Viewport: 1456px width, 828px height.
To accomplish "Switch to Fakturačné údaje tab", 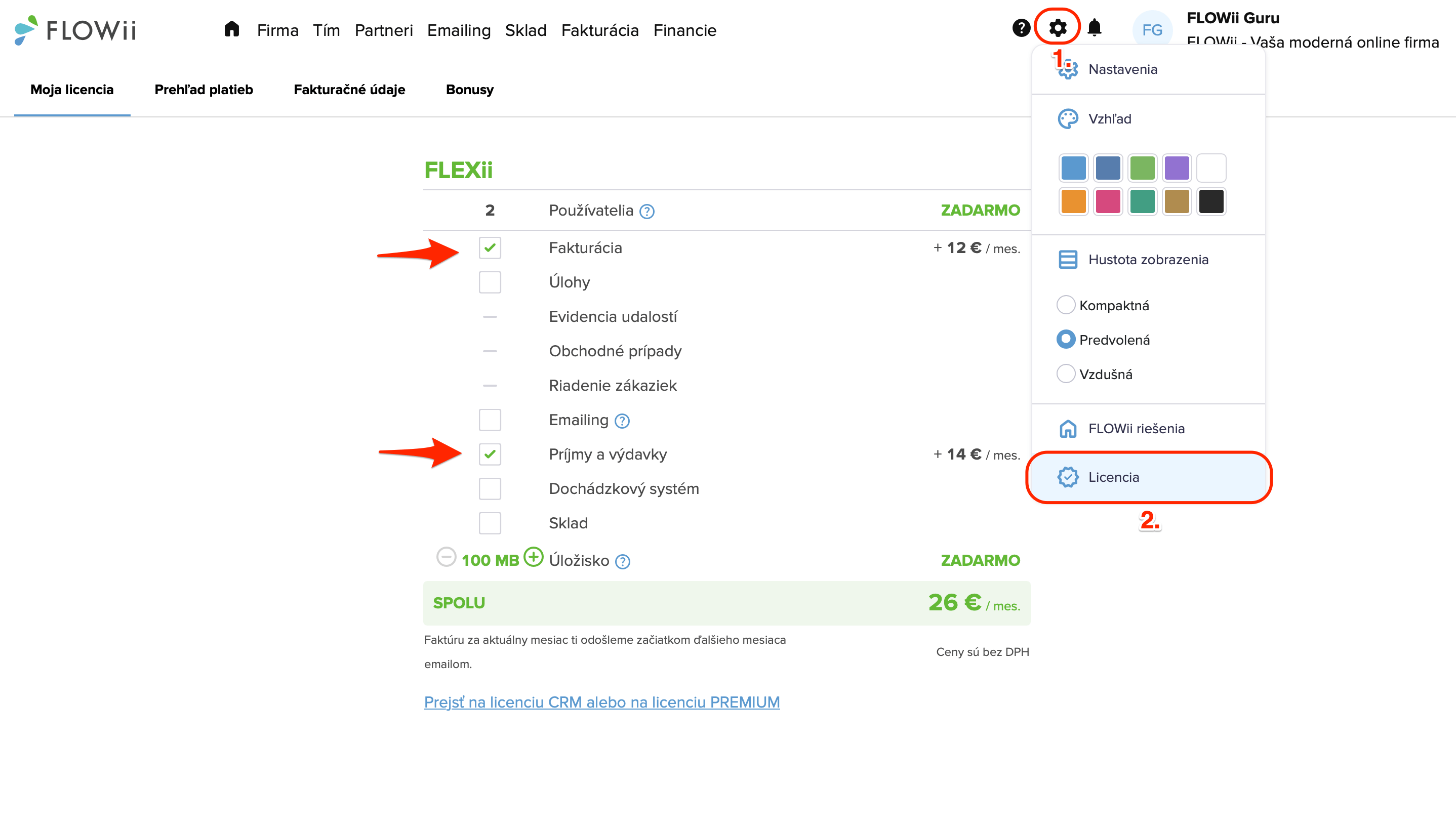I will [x=349, y=90].
